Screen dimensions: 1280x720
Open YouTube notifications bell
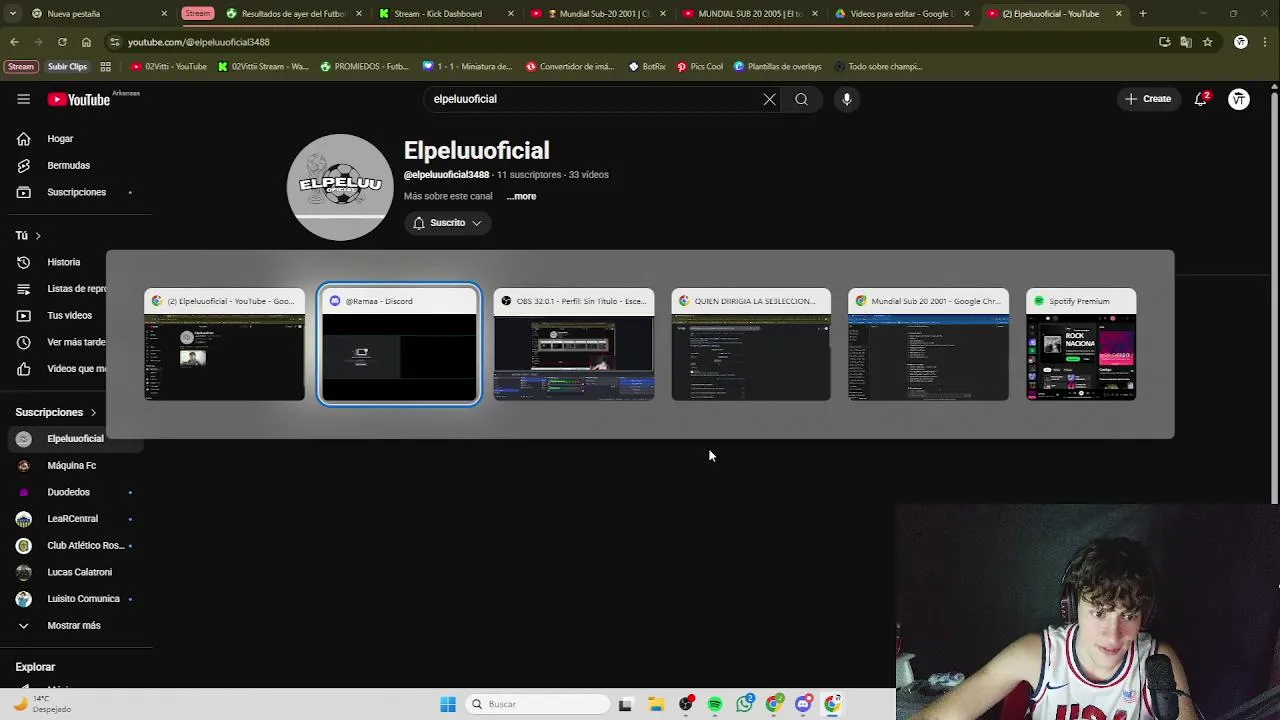1200,99
